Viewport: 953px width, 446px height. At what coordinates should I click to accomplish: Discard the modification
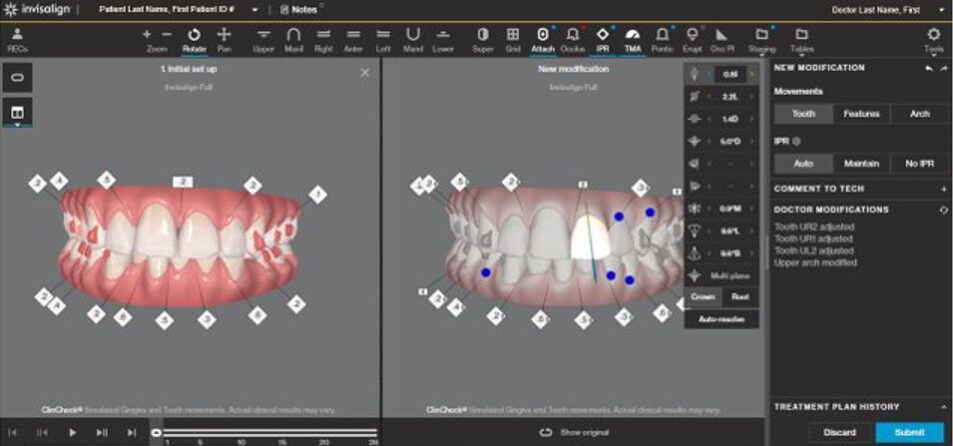click(840, 432)
